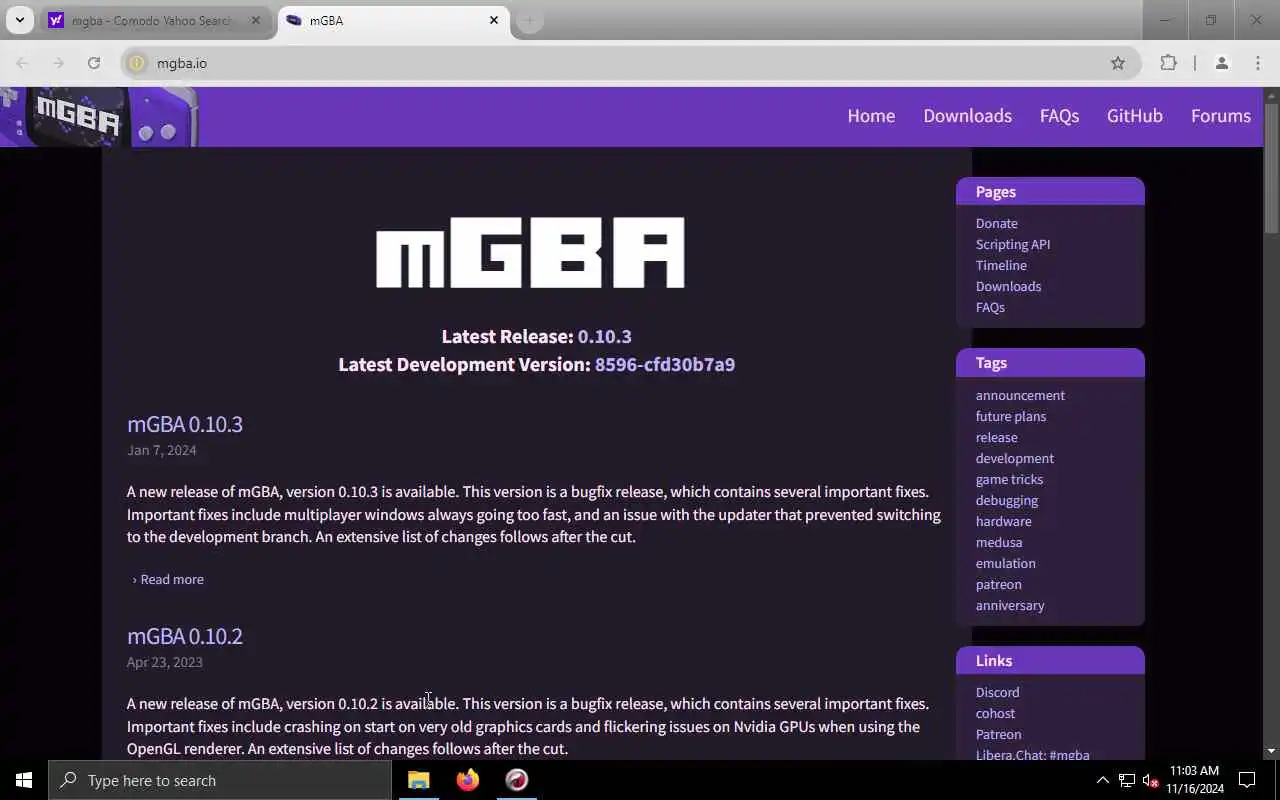Image resolution: width=1280 pixels, height=800 pixels.
Task: Close the mGBA tab
Action: (494, 20)
